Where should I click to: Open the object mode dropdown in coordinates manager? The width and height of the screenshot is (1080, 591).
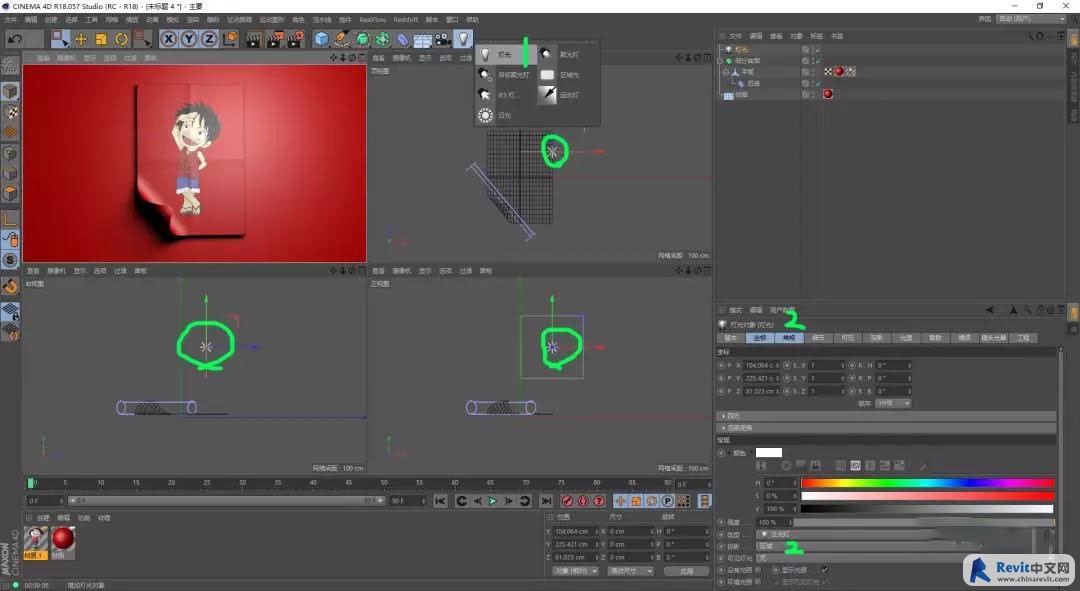(x=576, y=571)
